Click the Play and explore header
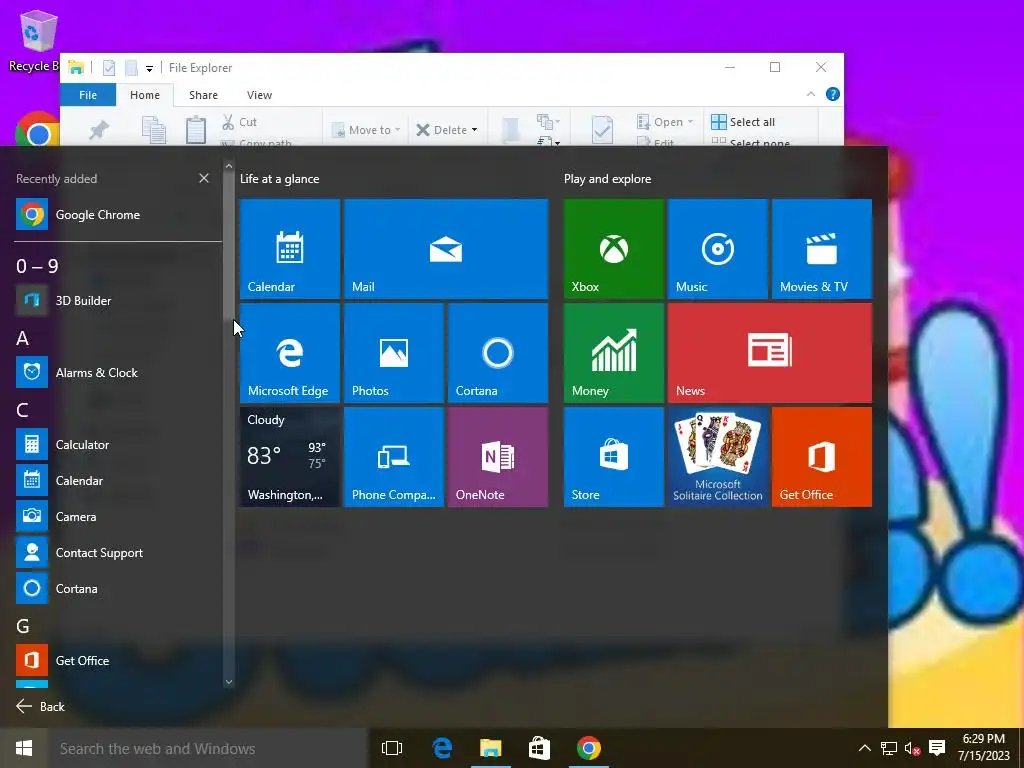 click(607, 179)
